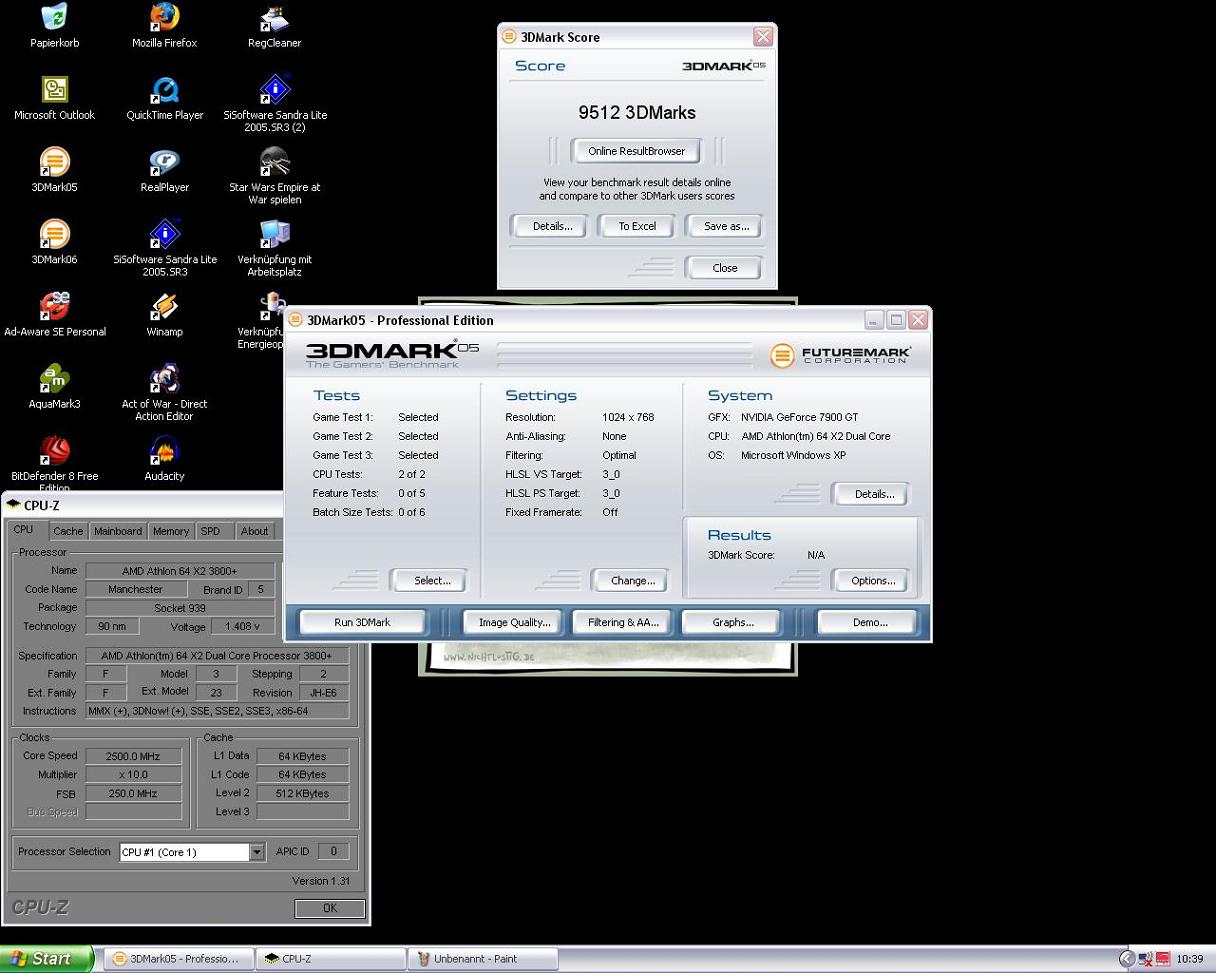Start benchmark with Run 3DMark button
This screenshot has width=1216, height=973.
[x=362, y=622]
